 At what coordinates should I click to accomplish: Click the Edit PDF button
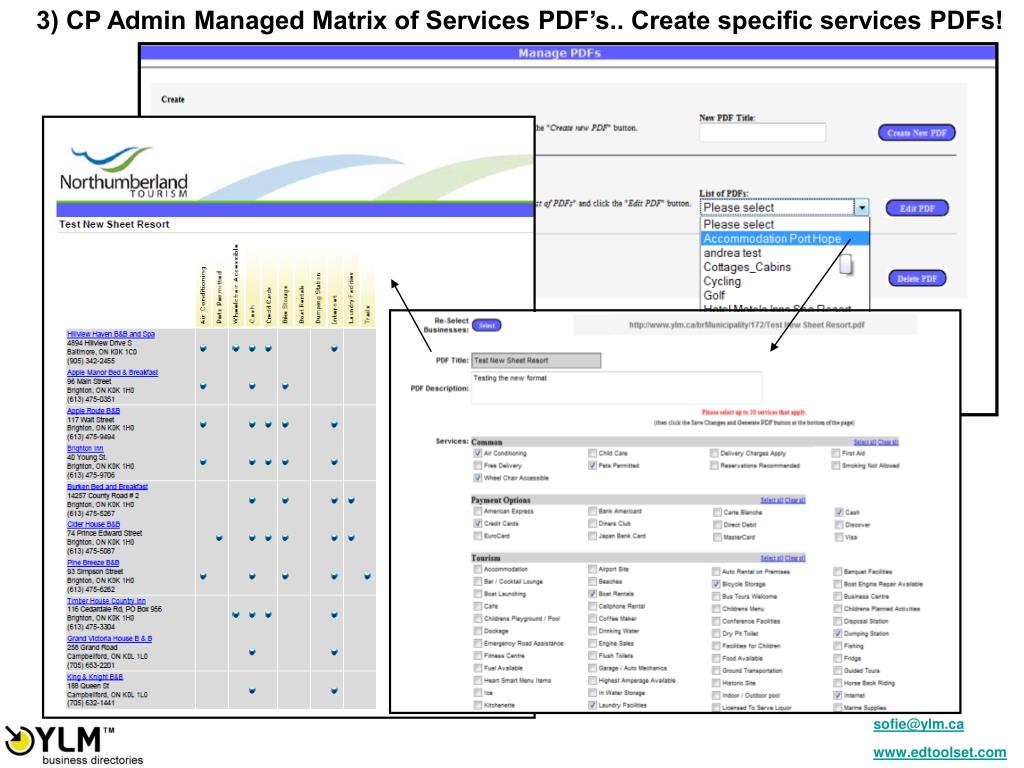pyautogui.click(x=917, y=208)
